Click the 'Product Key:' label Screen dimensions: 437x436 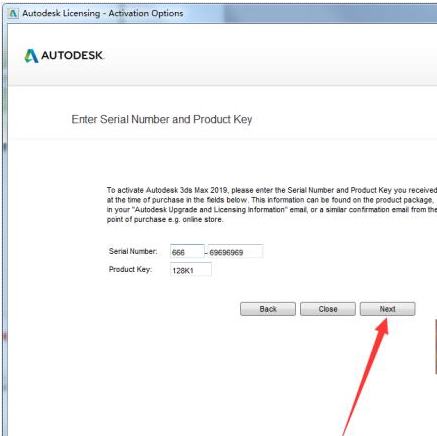pyautogui.click(x=130, y=269)
